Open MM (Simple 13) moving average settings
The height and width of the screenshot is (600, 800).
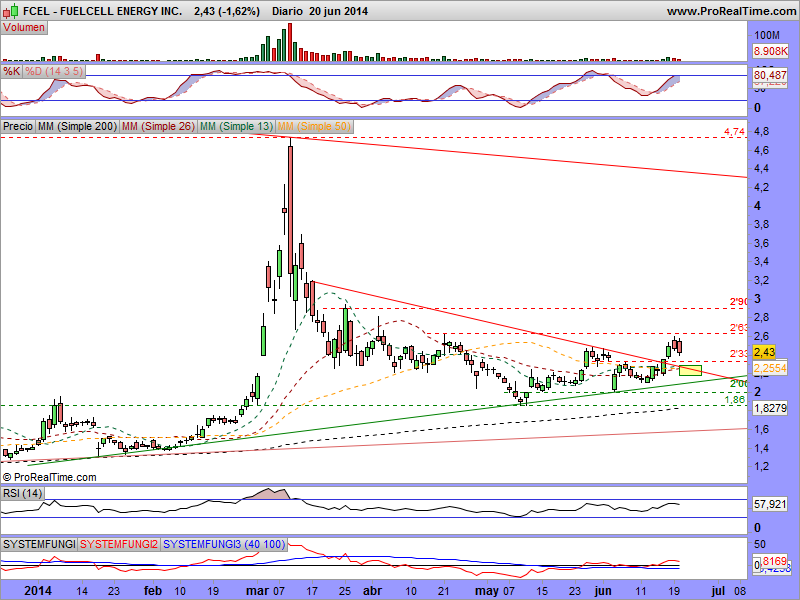pyautogui.click(x=236, y=126)
